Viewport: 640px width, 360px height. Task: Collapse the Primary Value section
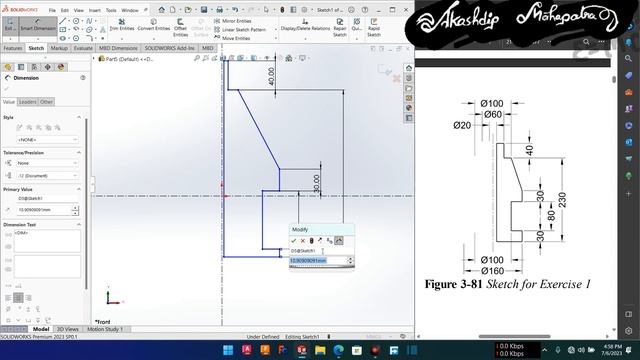(x=79, y=189)
